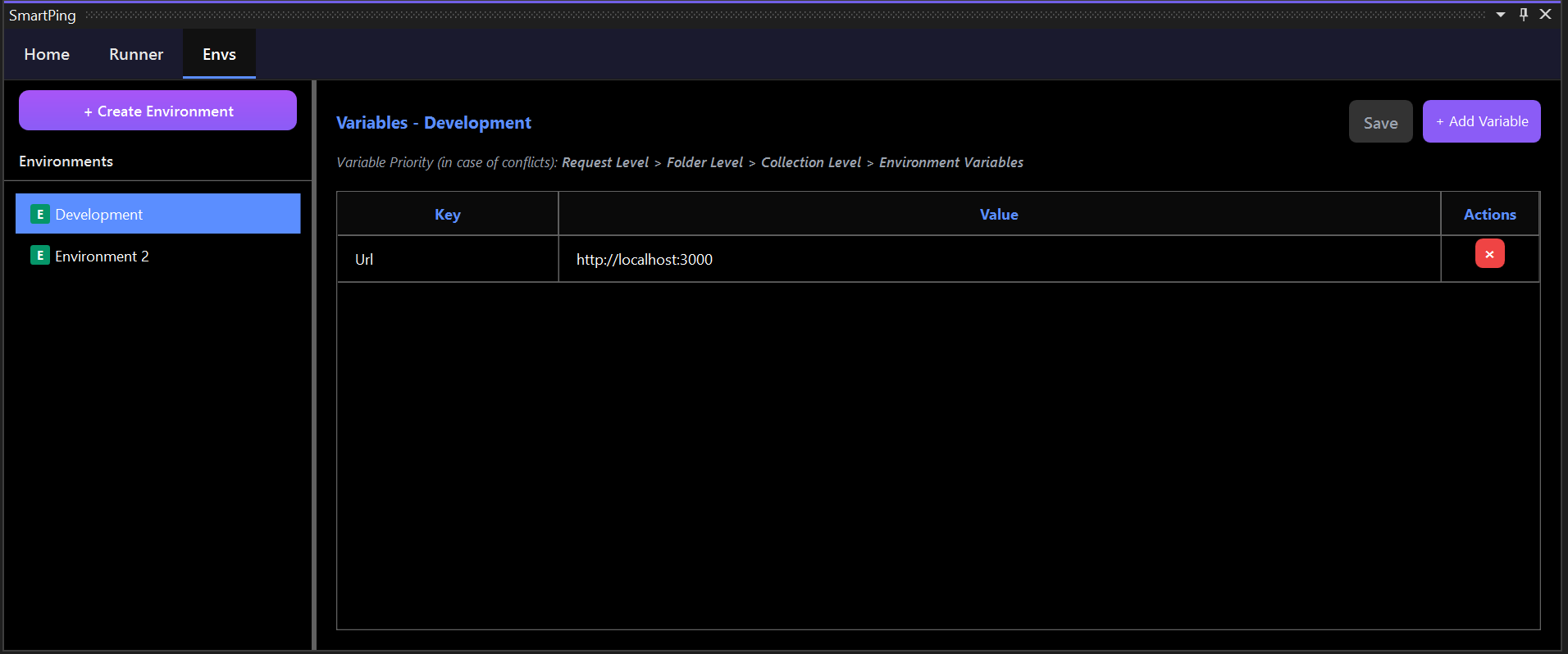Switch to the Home tab
Screen dimensions: 1568x654
[x=47, y=54]
